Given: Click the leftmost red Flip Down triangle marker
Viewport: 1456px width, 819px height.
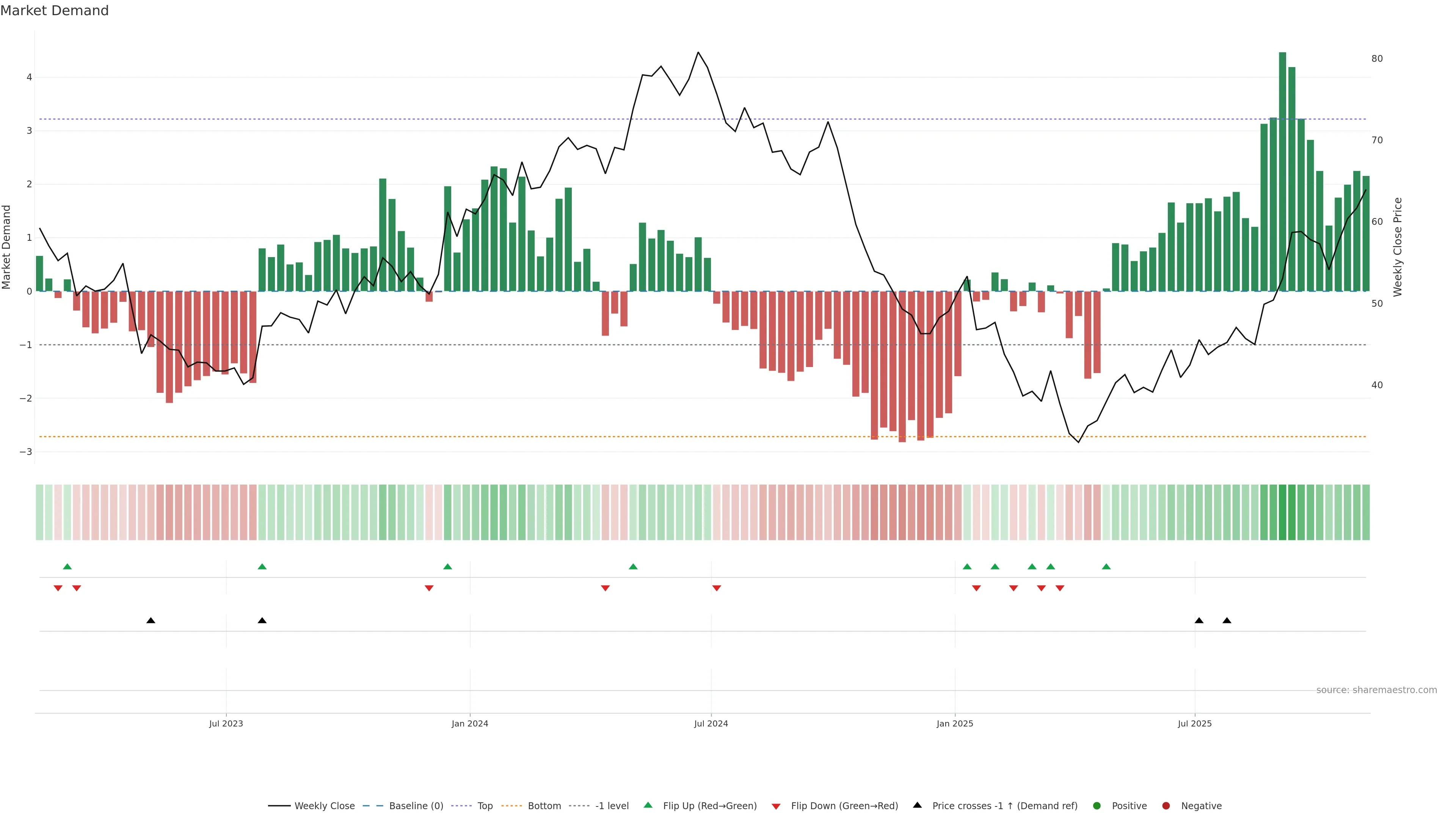Looking at the screenshot, I should pyautogui.click(x=58, y=588).
